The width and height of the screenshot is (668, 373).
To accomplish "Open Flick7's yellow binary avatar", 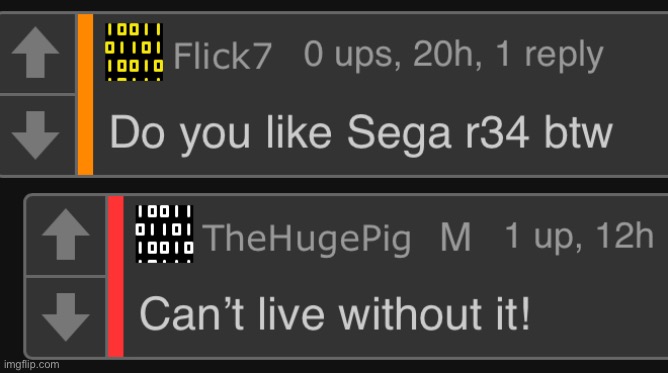I will 134,52.
